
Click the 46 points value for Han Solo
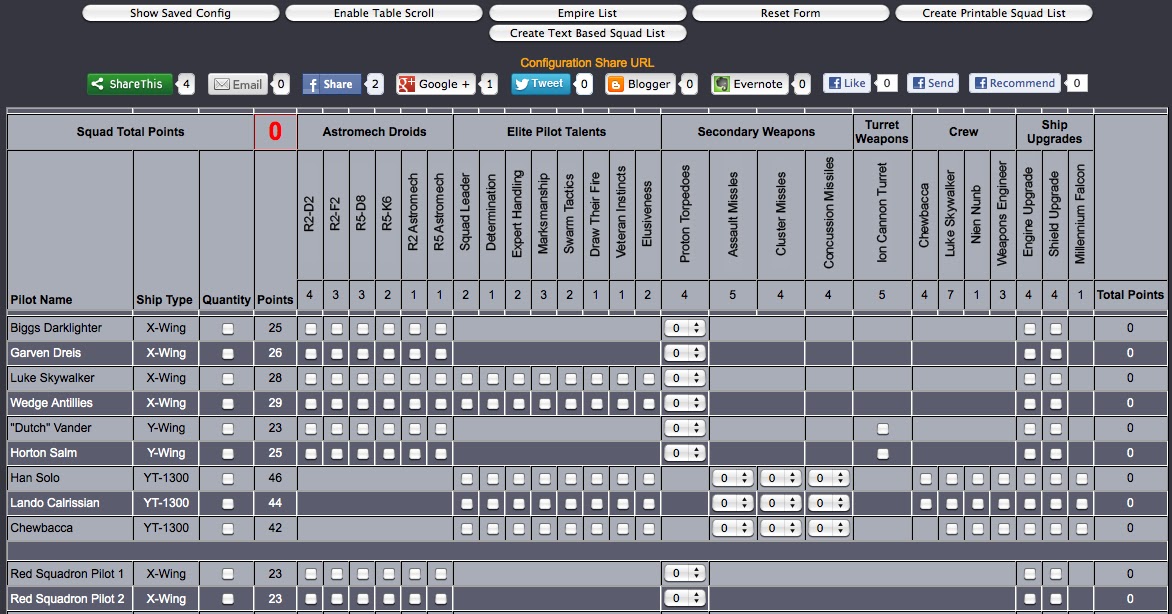pyautogui.click(x=275, y=478)
